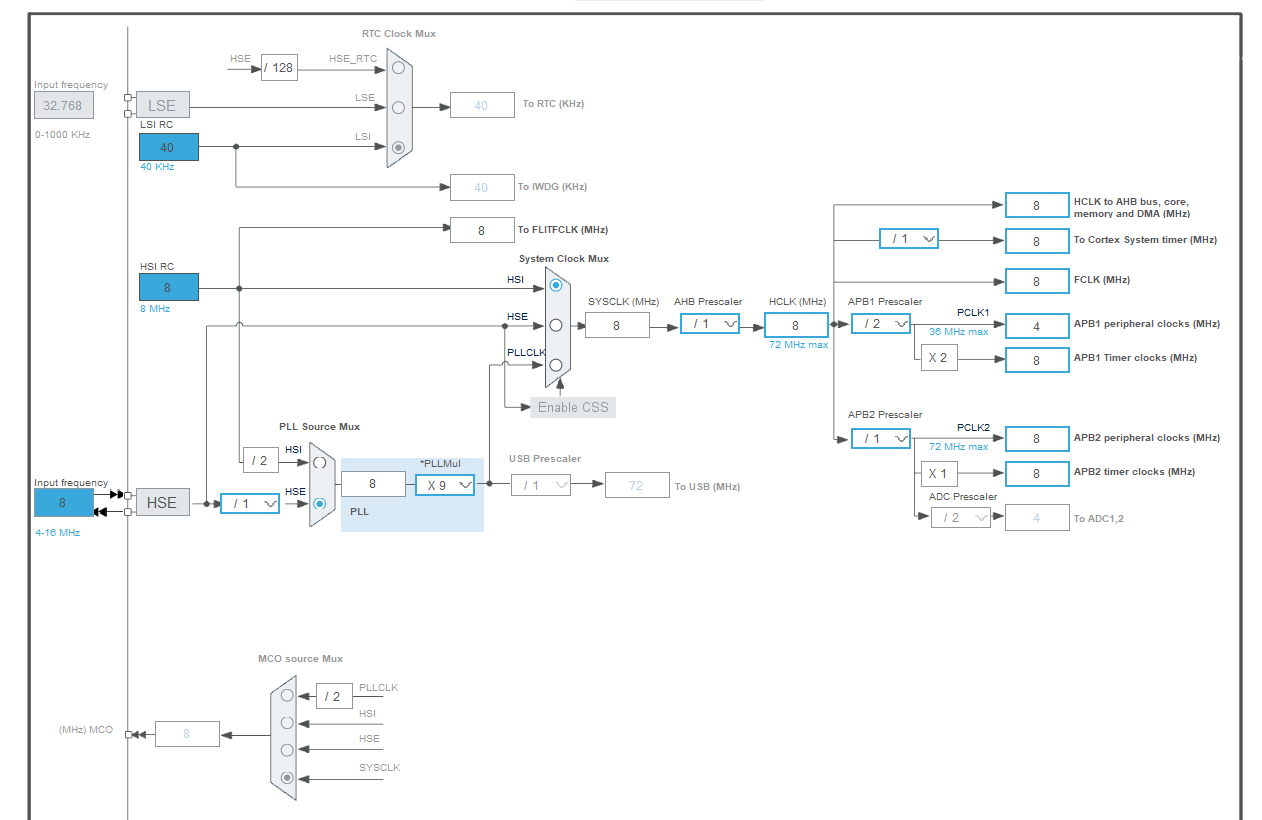Select PLLCLK in the MCO source Mux
The height and width of the screenshot is (820, 1262).
[x=285, y=693]
